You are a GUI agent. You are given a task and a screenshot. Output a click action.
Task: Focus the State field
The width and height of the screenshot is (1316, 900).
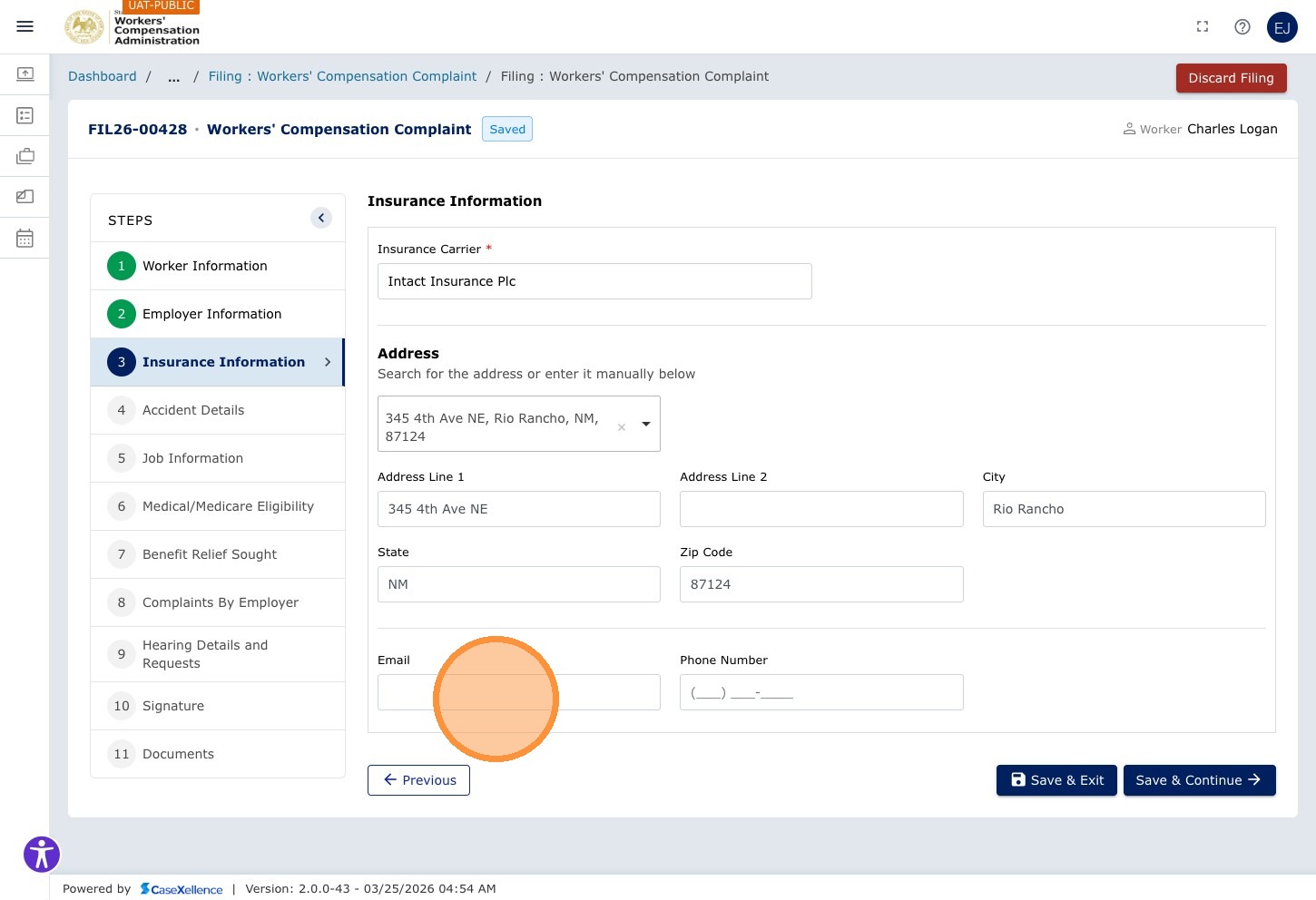[x=519, y=584]
